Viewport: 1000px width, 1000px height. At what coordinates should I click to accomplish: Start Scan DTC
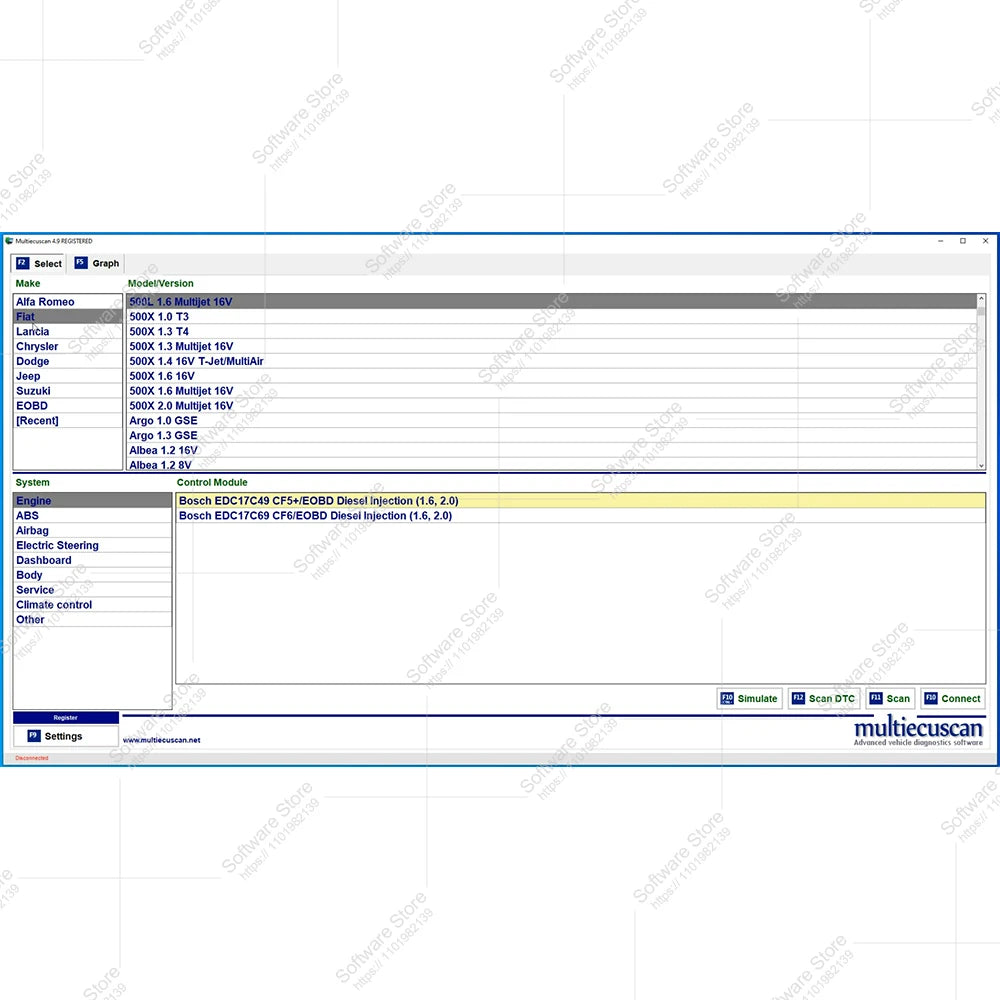coord(823,698)
